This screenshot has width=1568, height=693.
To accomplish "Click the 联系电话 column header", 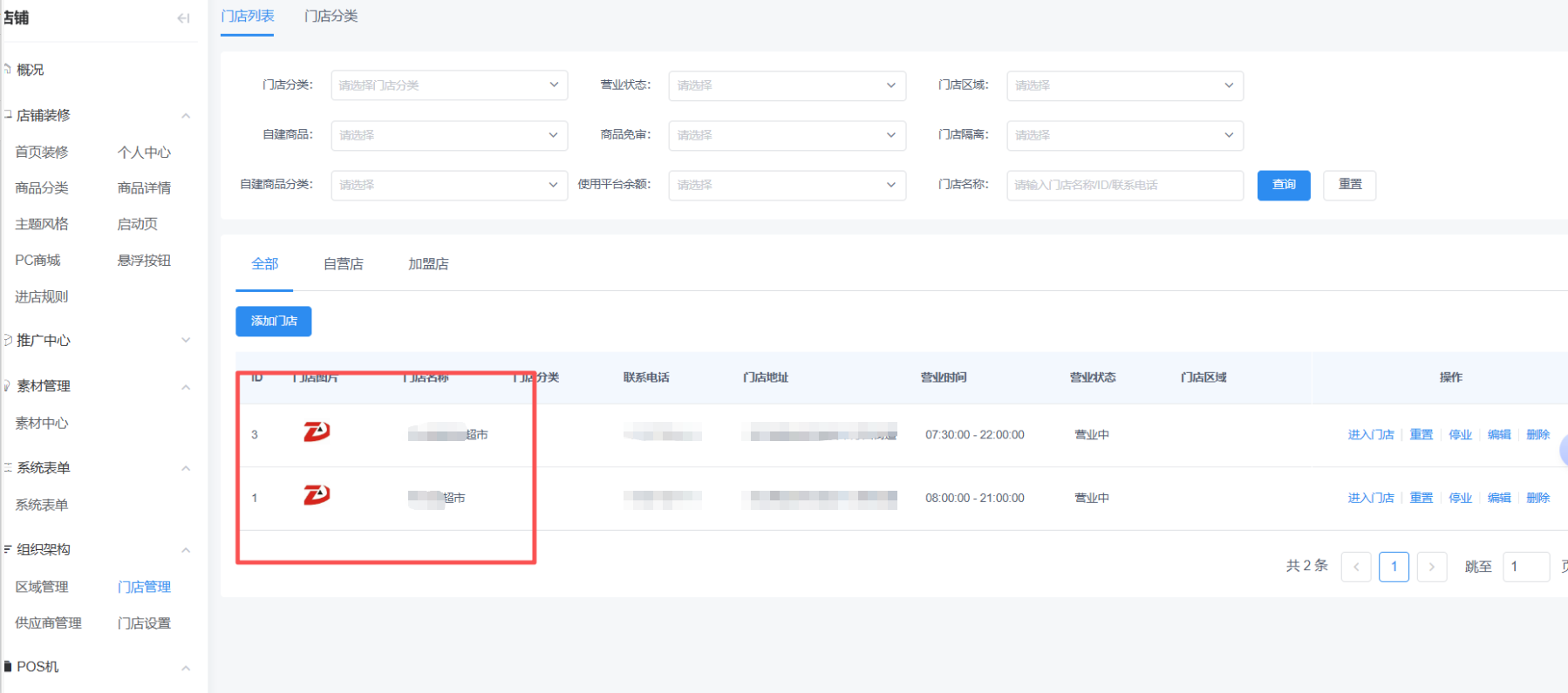I will click(646, 377).
